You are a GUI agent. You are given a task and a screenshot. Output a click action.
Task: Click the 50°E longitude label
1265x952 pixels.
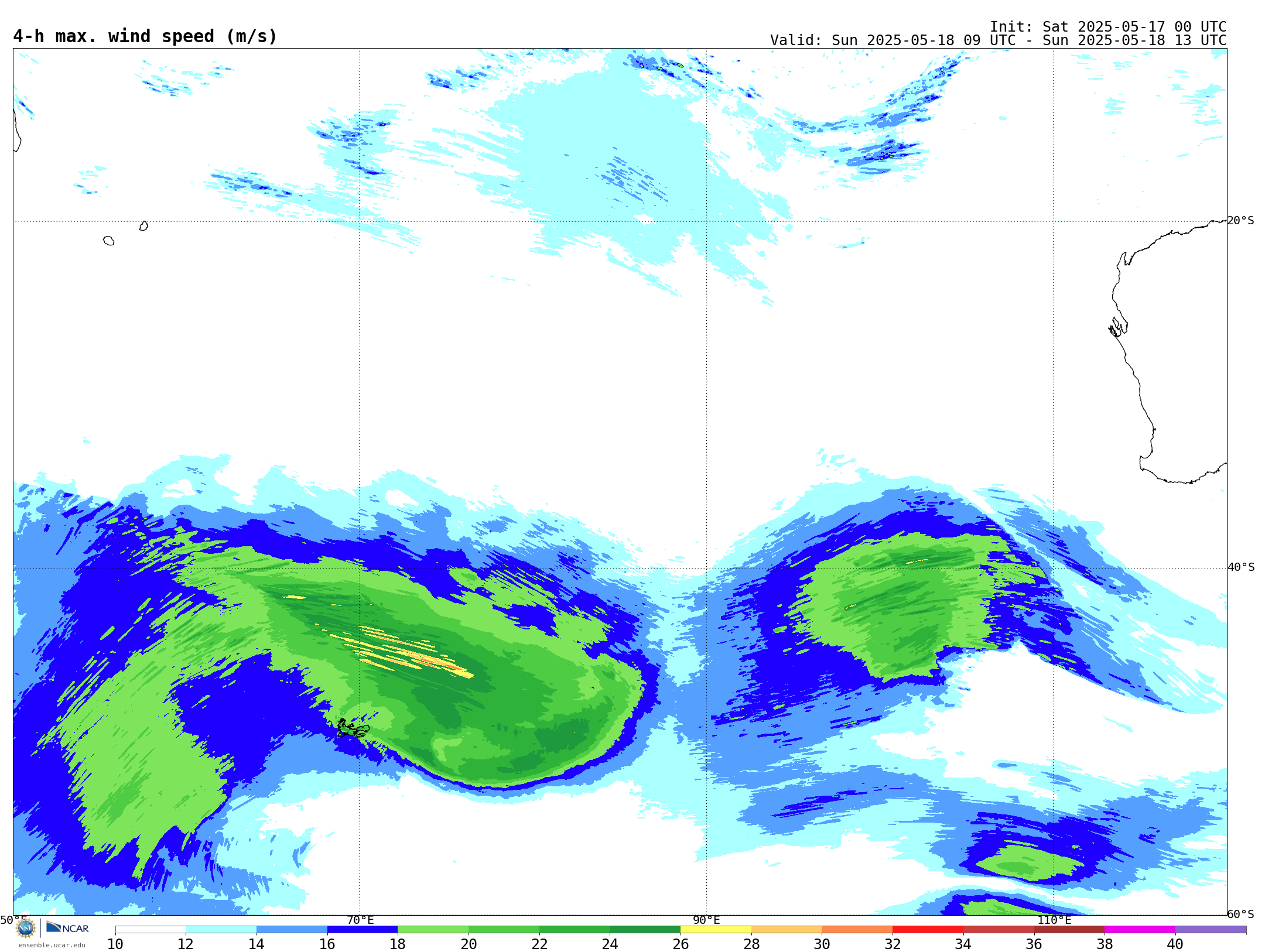(x=13, y=920)
